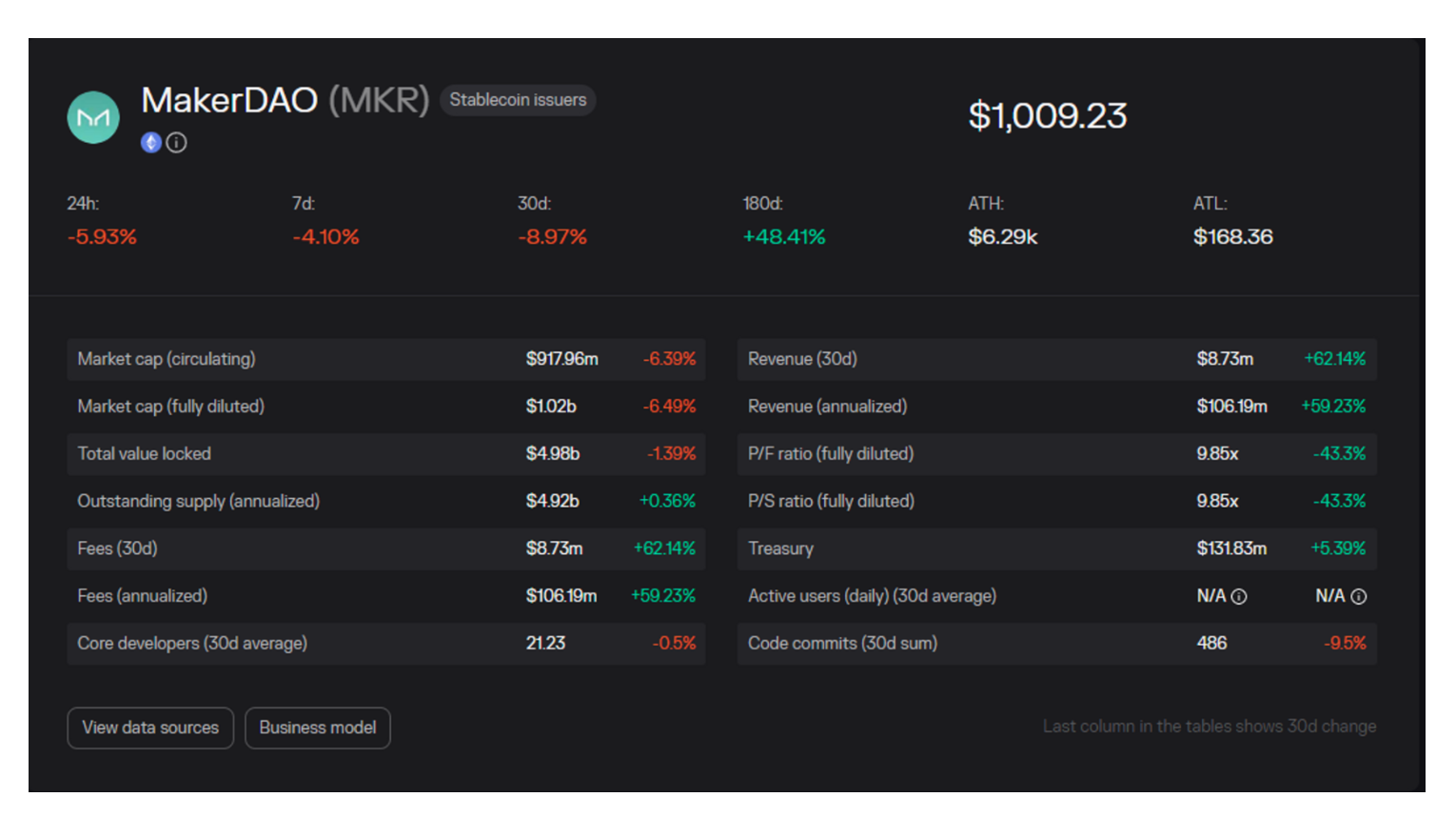Click info icon beside Active users N/A value

click(1239, 597)
